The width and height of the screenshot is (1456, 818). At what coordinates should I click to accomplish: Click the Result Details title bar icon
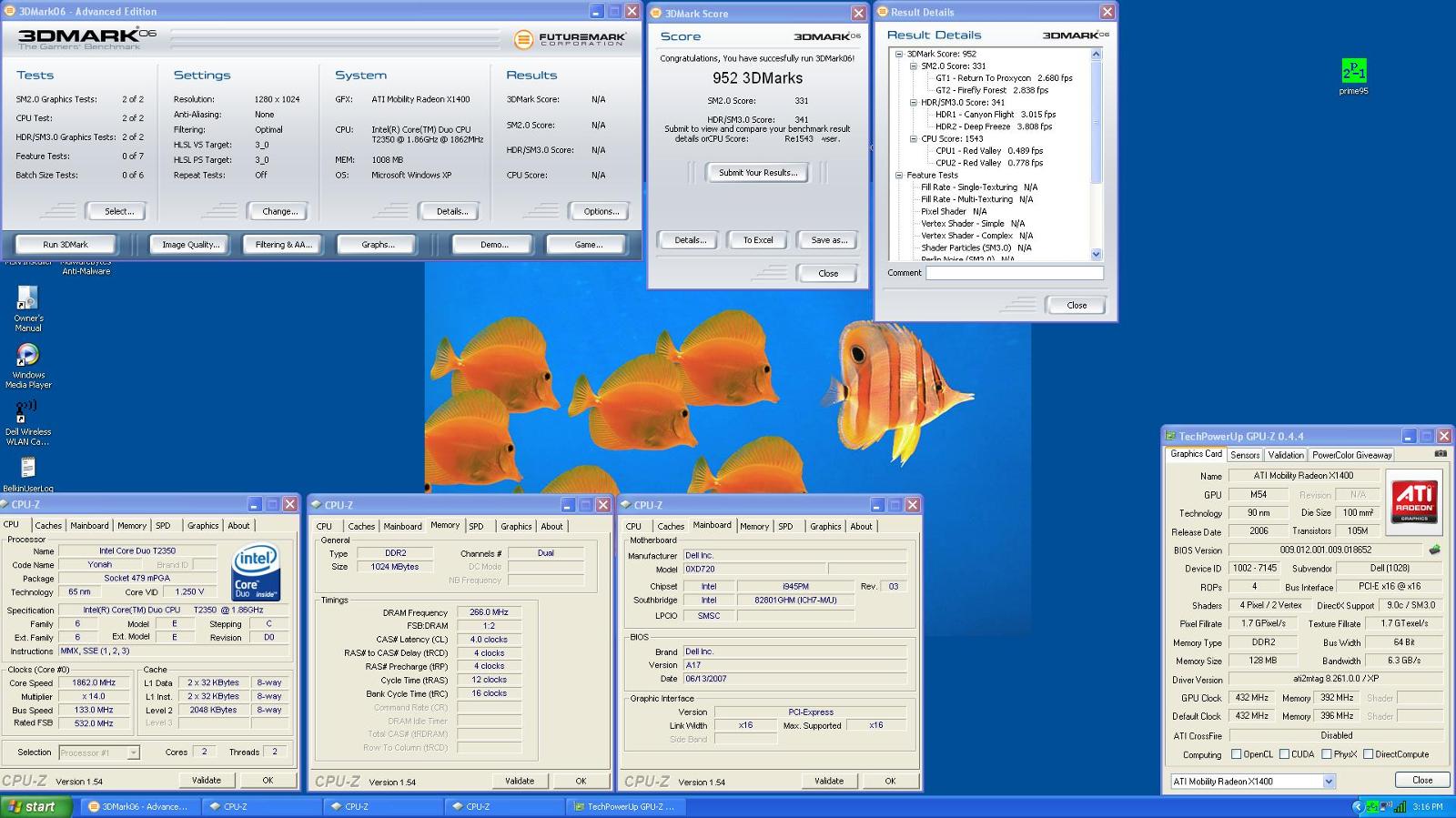pyautogui.click(x=883, y=12)
